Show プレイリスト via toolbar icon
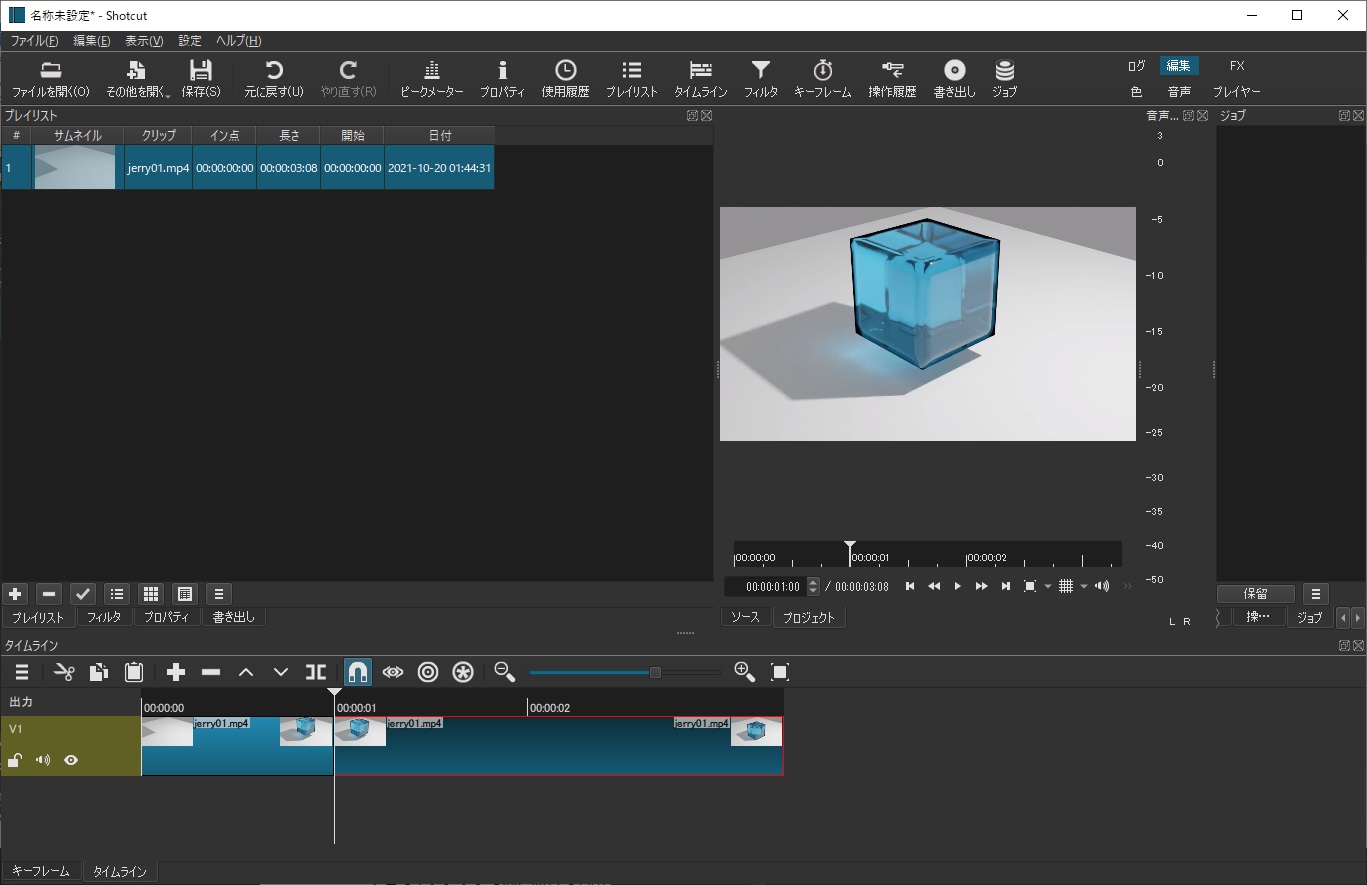The image size is (1367, 885). (x=632, y=79)
